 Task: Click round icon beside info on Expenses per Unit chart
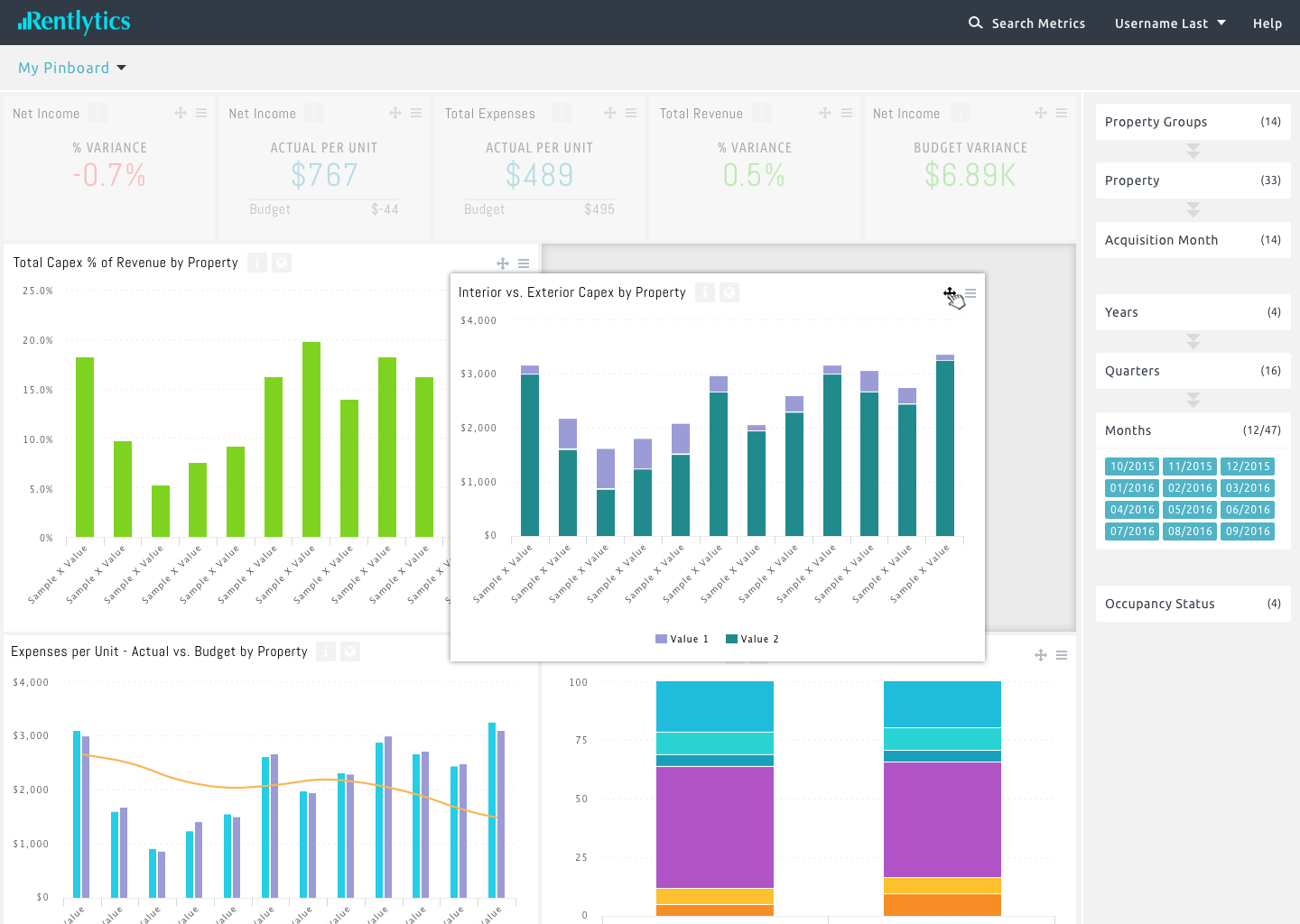tap(350, 651)
